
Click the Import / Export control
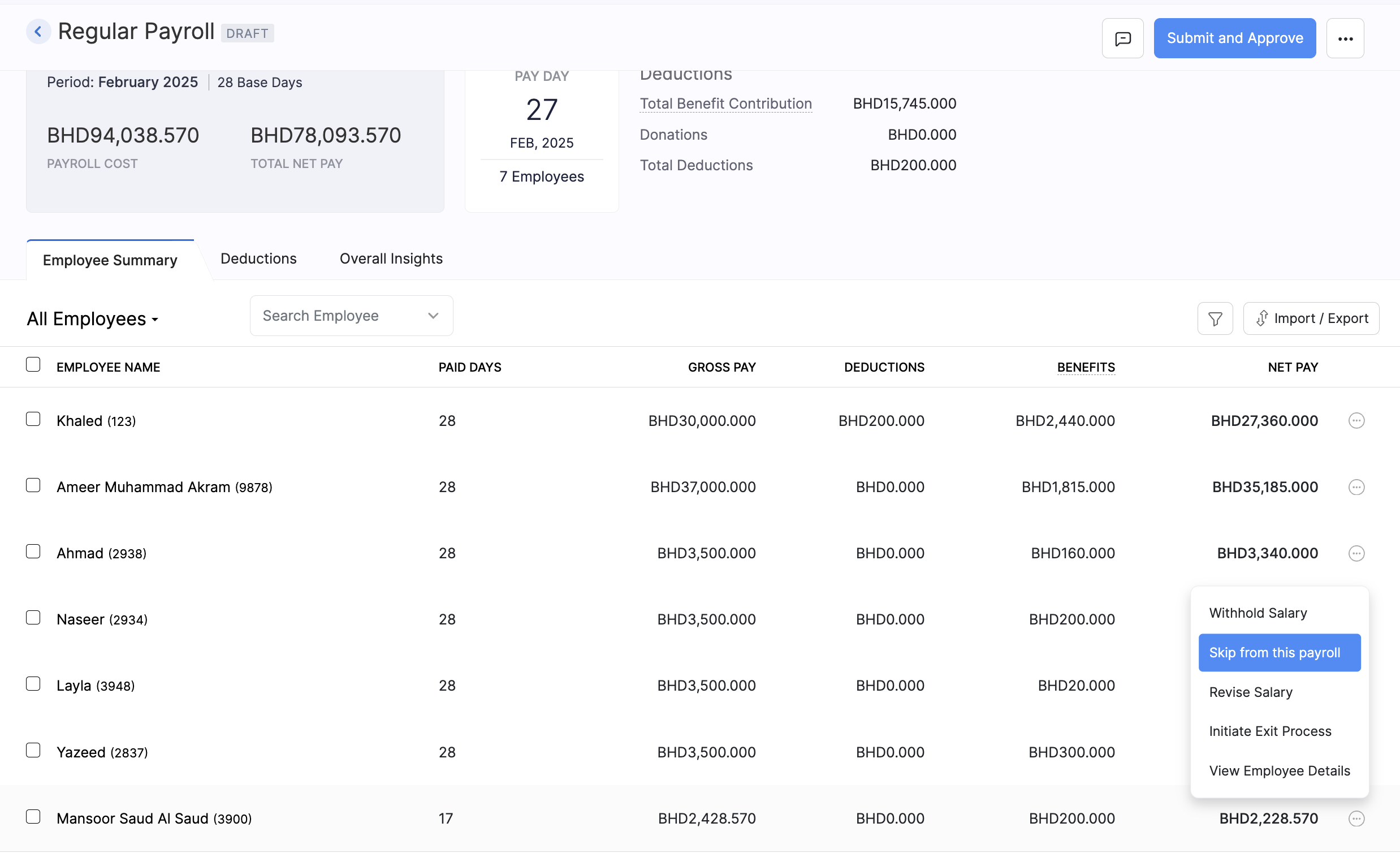1311,318
